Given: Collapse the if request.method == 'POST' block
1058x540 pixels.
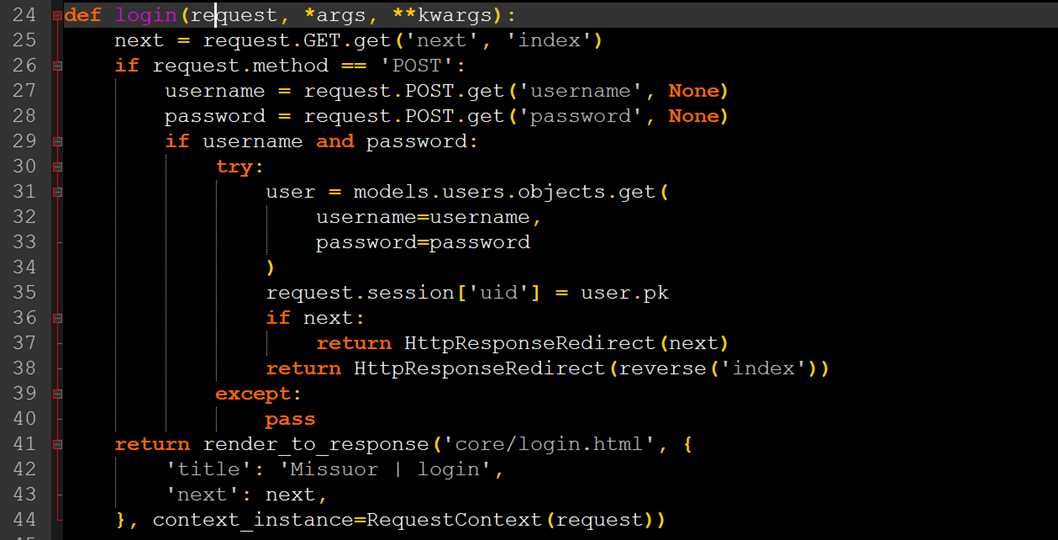Looking at the screenshot, I should point(57,66).
